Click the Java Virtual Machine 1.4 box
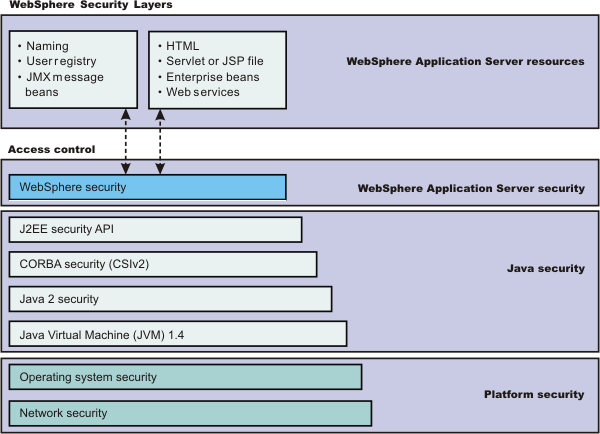600x434 pixels. [177, 333]
